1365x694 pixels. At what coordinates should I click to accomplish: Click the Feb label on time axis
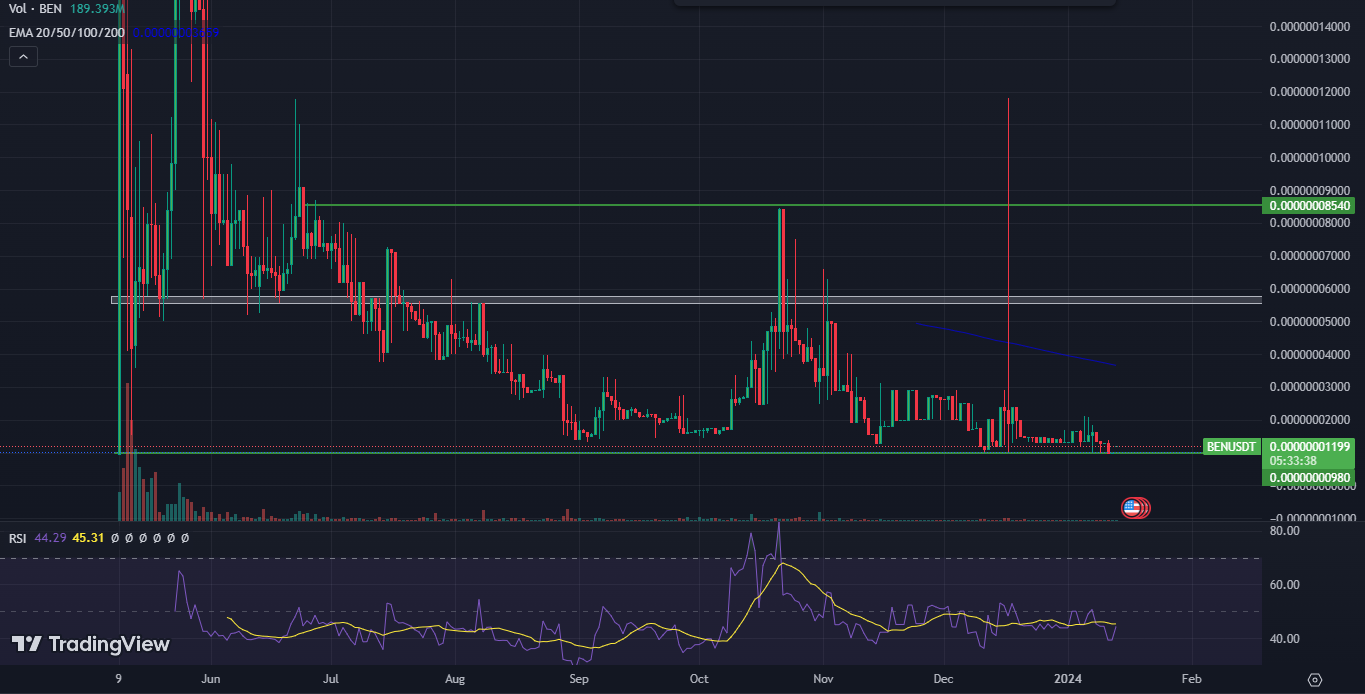pos(1191,678)
